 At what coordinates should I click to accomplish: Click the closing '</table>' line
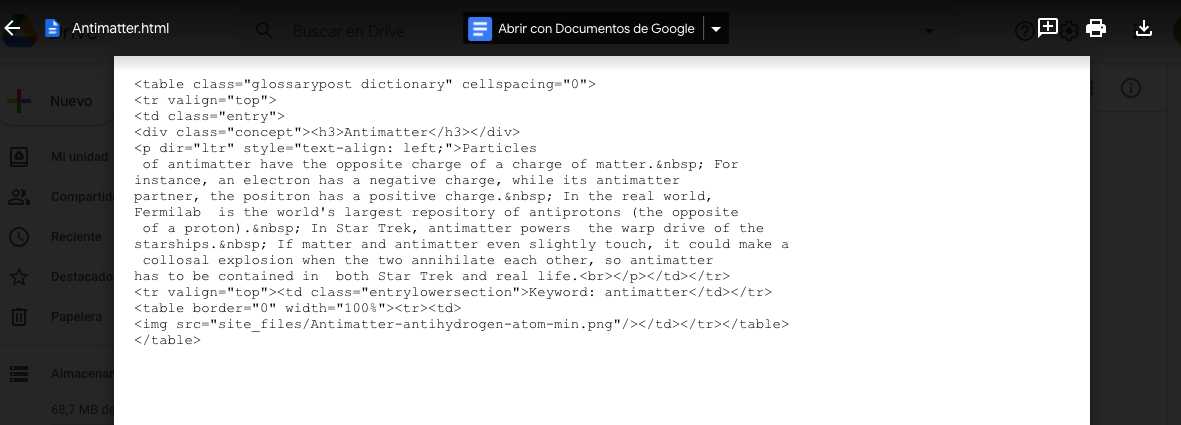click(167, 341)
